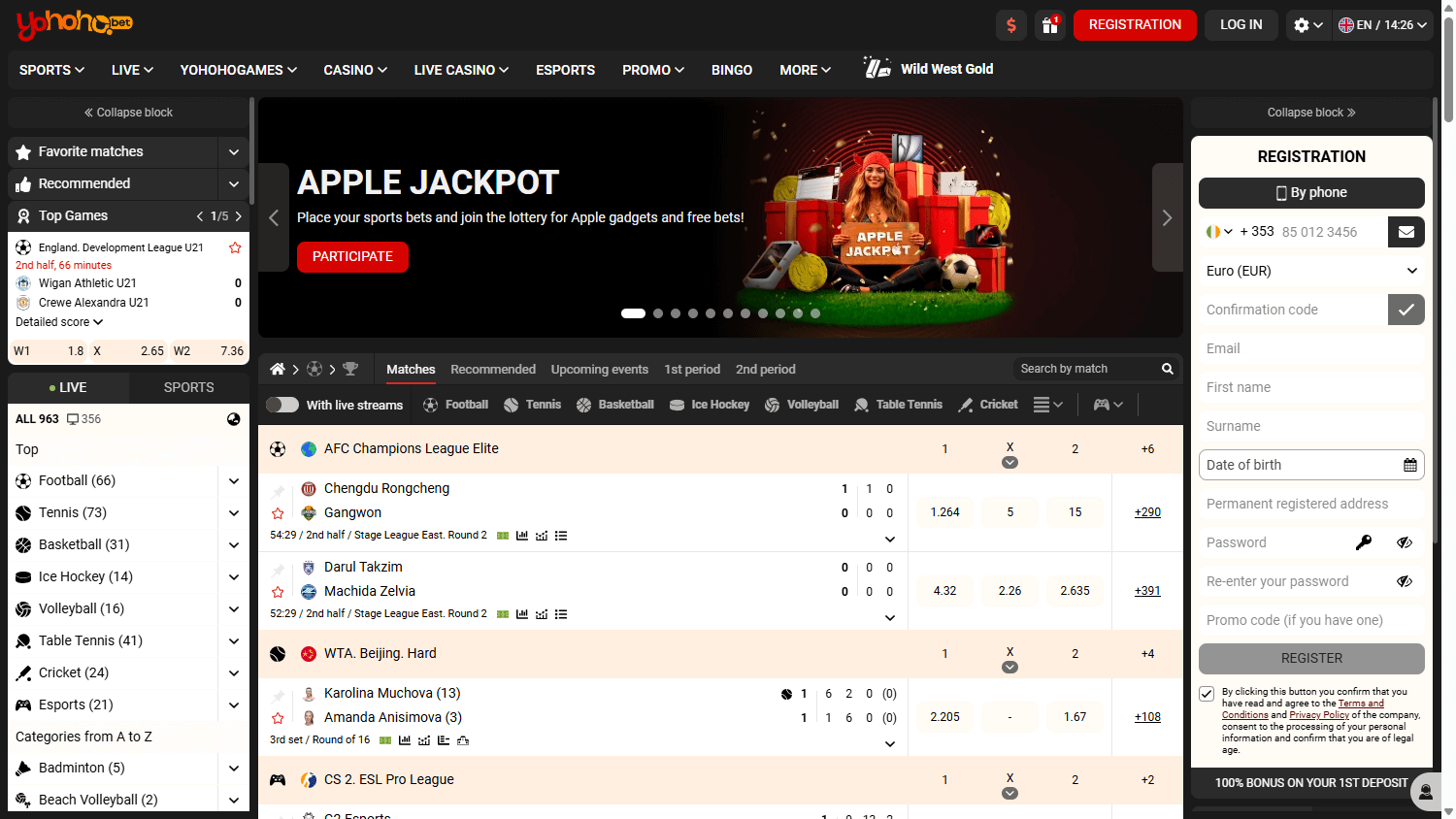Collapse the Favorite matches block
Image resolution: width=1456 pixels, height=819 pixels.
(x=234, y=152)
